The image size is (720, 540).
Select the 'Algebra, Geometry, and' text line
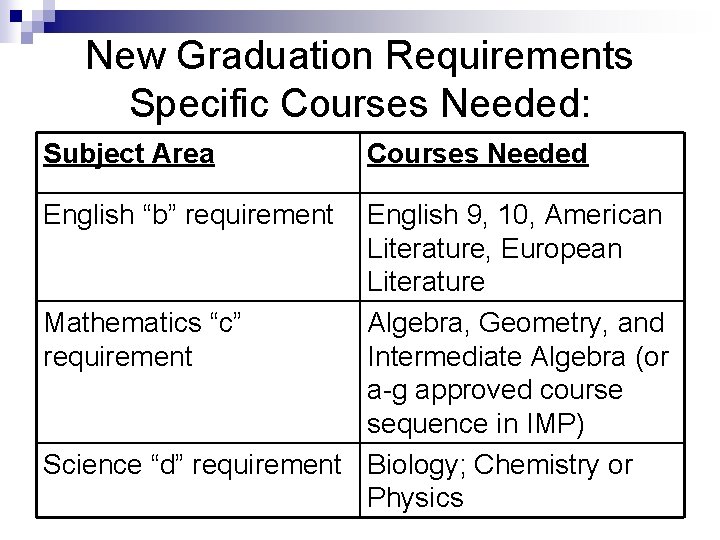tap(516, 323)
